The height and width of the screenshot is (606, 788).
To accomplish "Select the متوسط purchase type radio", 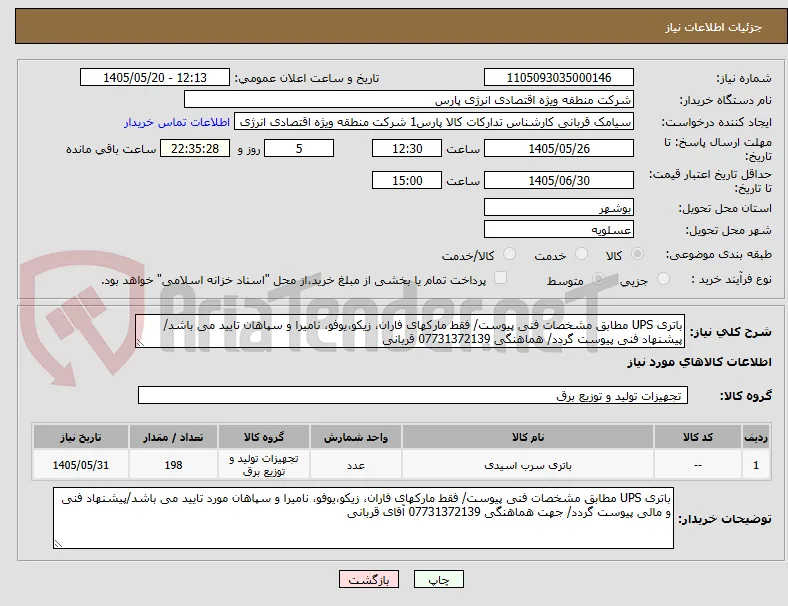I will [598, 278].
